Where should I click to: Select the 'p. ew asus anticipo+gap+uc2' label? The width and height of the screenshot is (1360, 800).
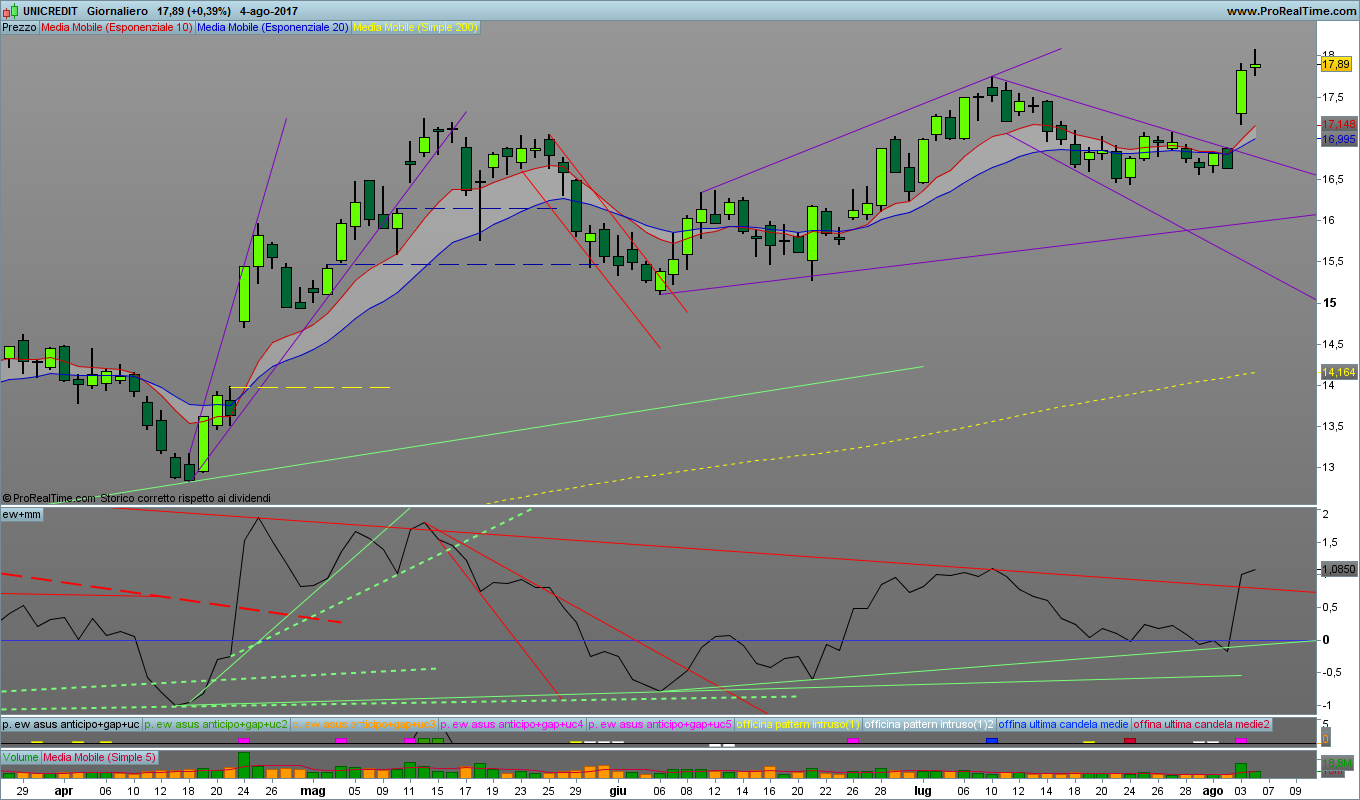(216, 723)
